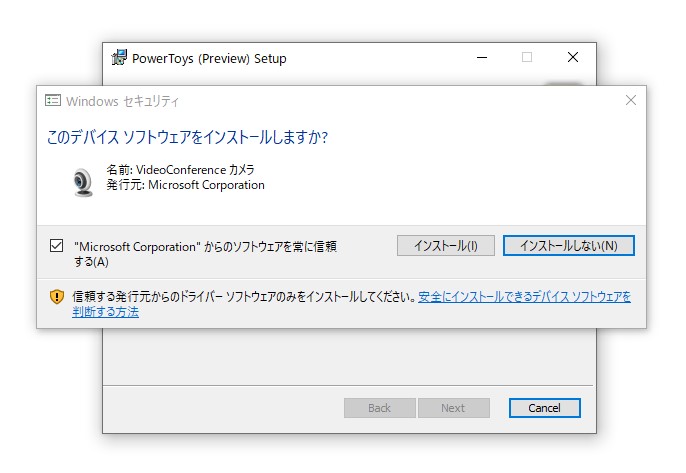Click the Windows Security dialog title icon
The width and height of the screenshot is (686, 473).
tap(53, 101)
